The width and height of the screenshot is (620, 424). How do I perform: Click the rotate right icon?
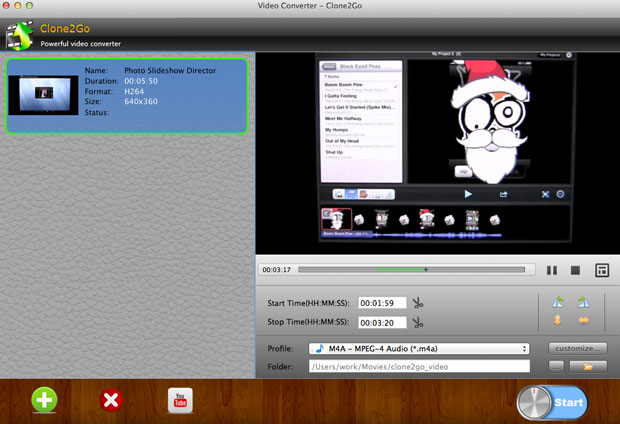(584, 302)
